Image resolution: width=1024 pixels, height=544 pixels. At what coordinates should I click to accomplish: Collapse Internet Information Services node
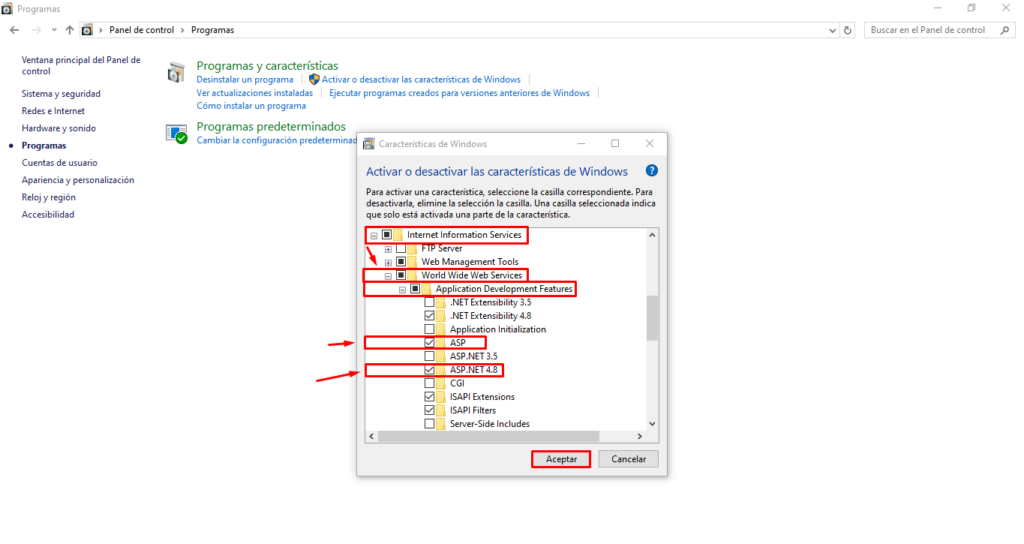[374, 235]
